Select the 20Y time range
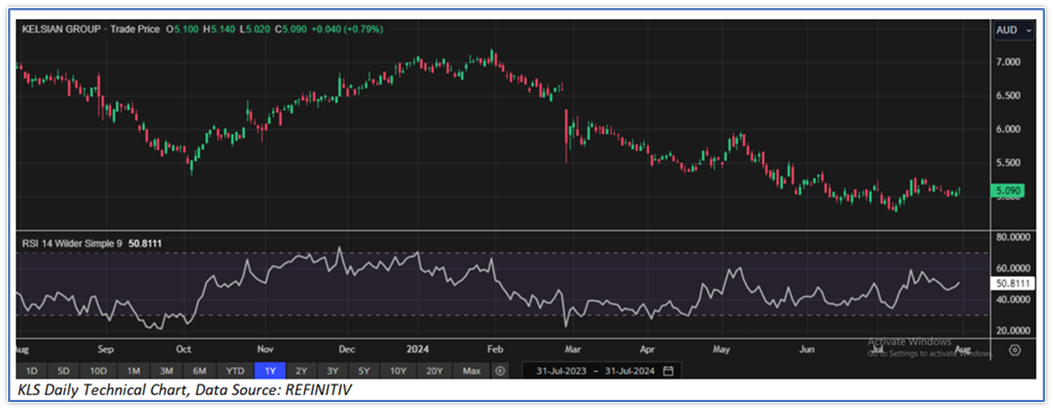This screenshot has width=1053, height=410. pyautogui.click(x=434, y=371)
